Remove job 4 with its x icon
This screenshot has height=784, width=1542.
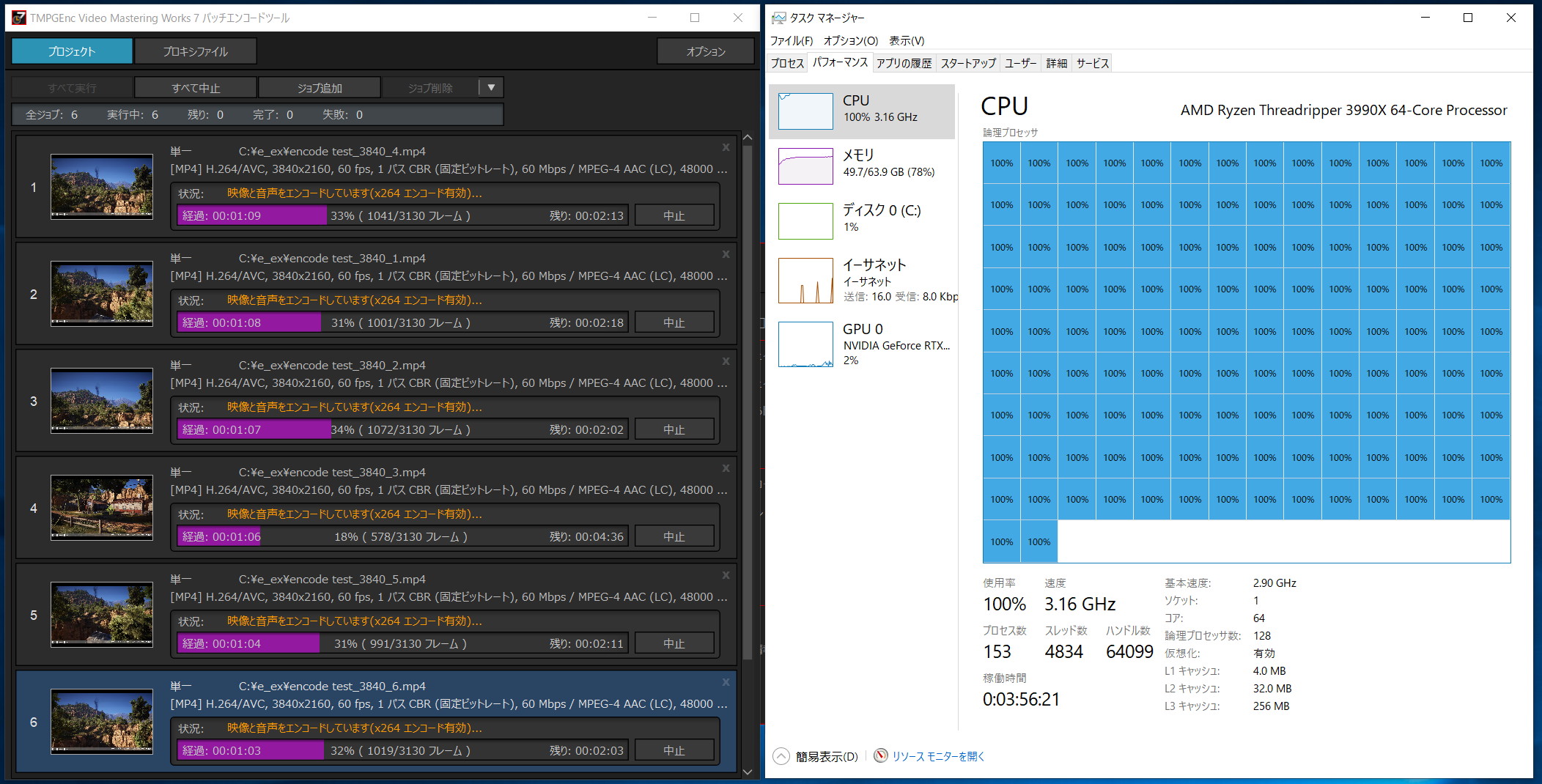[726, 468]
